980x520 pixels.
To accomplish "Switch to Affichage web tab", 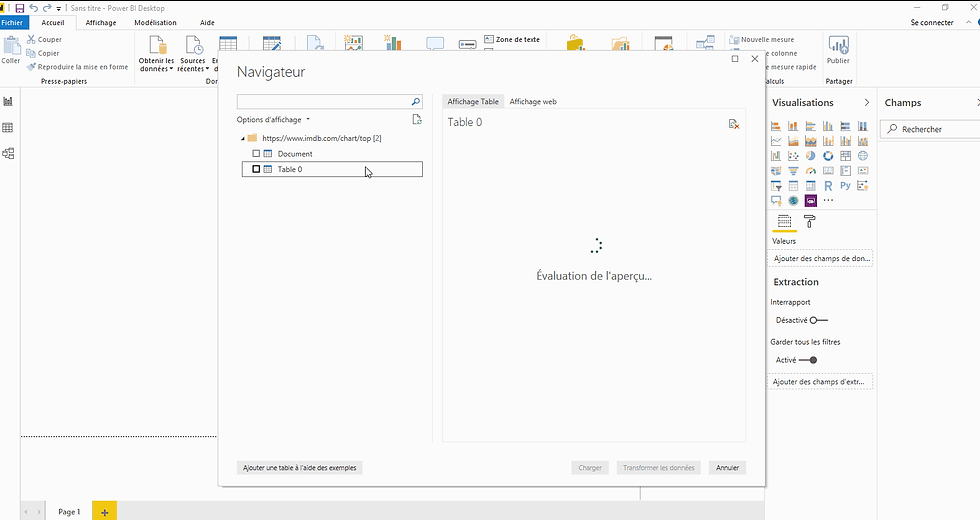I will coord(532,101).
